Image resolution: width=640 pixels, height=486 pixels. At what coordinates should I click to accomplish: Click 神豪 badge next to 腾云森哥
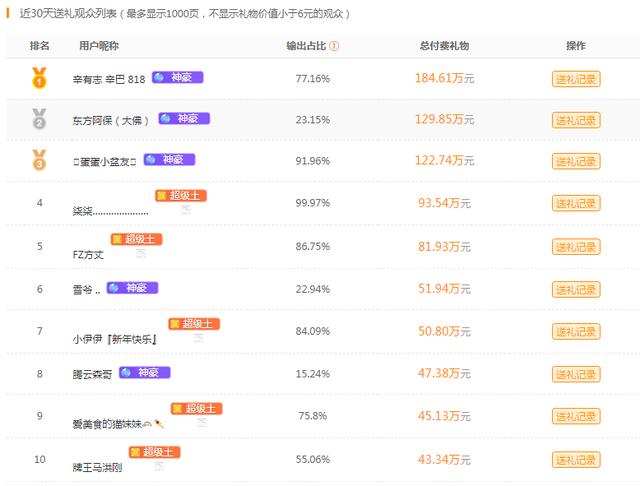[144, 373]
